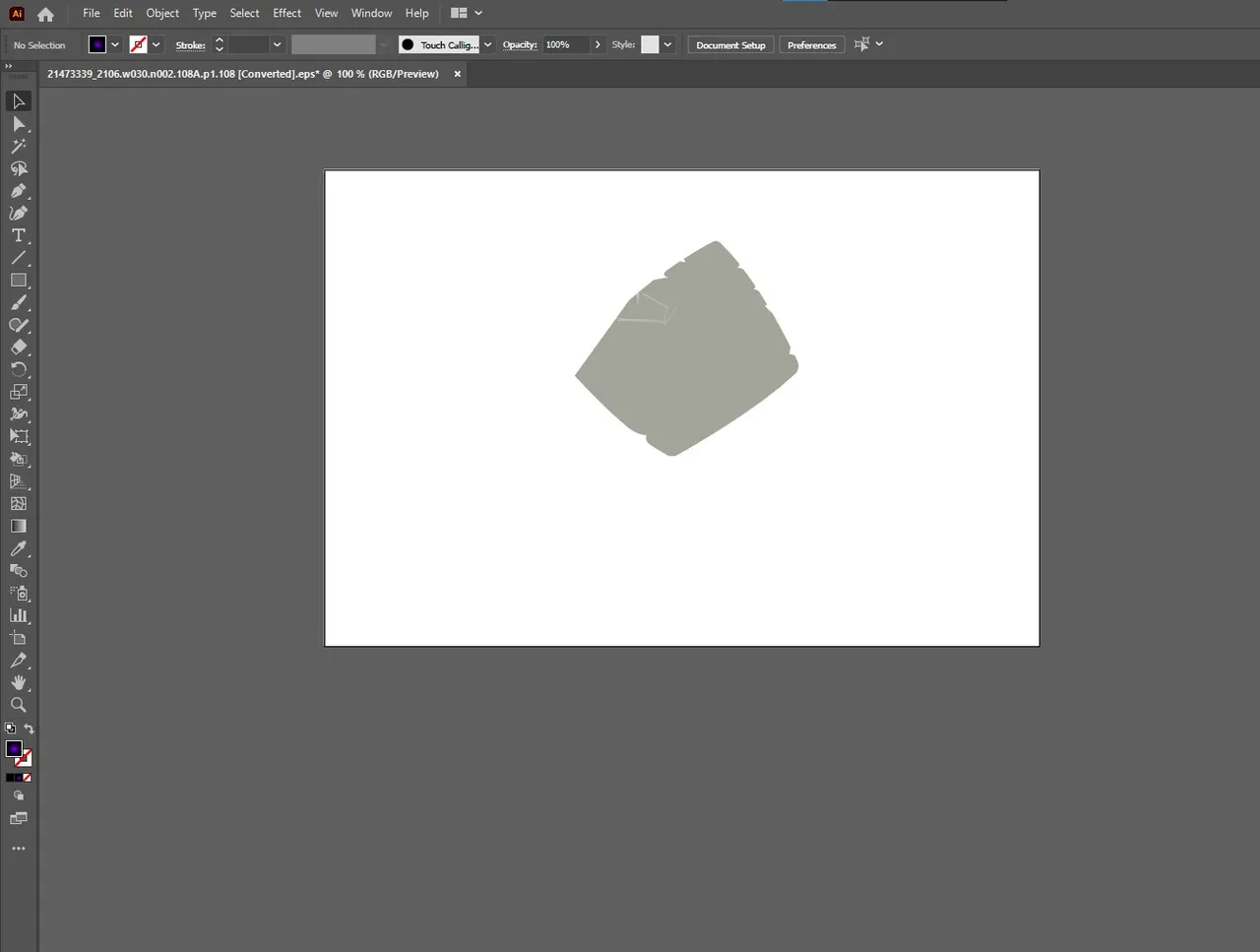The image size is (1260, 952).
Task: Select the Shaper tool
Action: pos(19,325)
